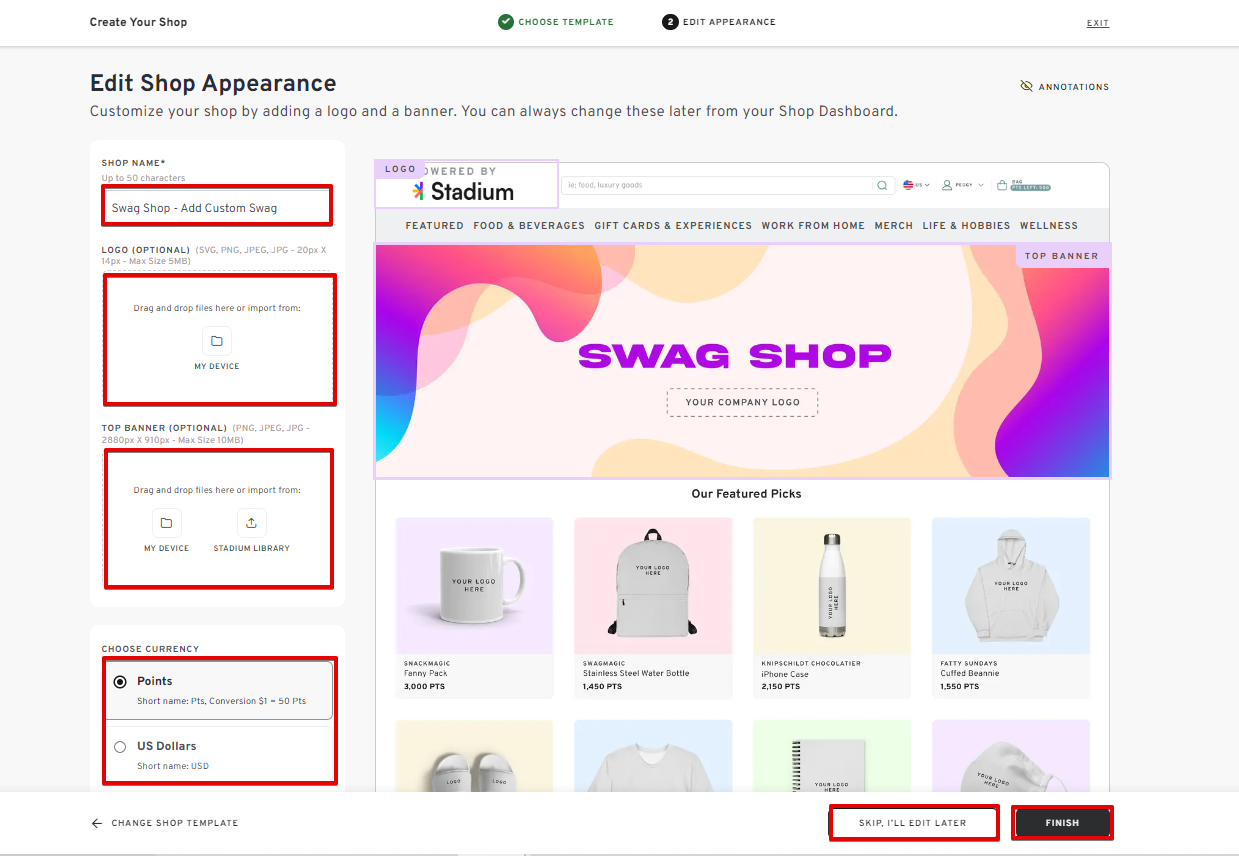Click the Stadium Library upload icon
The width and height of the screenshot is (1239, 856).
[x=251, y=522]
